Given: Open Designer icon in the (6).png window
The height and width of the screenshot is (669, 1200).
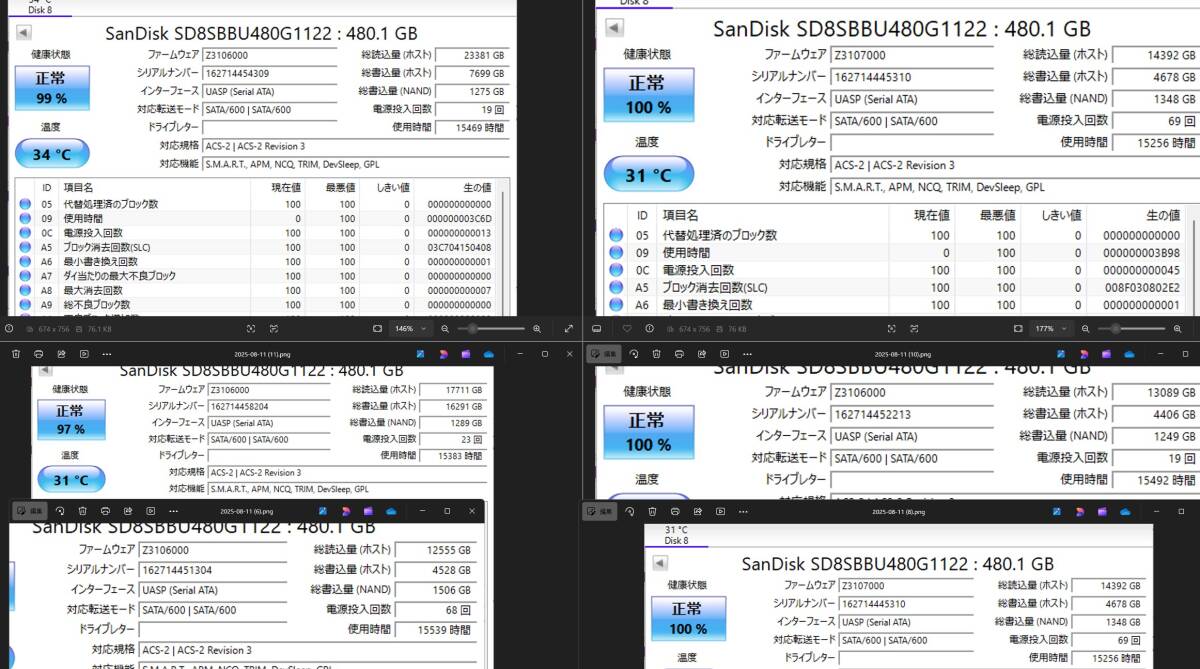Looking at the screenshot, I should coord(346,511).
